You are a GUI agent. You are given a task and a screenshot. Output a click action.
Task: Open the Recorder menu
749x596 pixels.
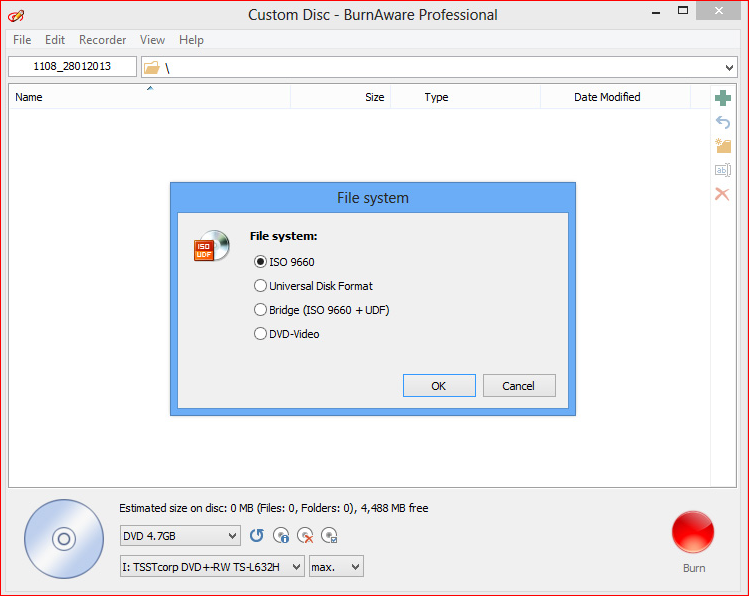[103, 40]
